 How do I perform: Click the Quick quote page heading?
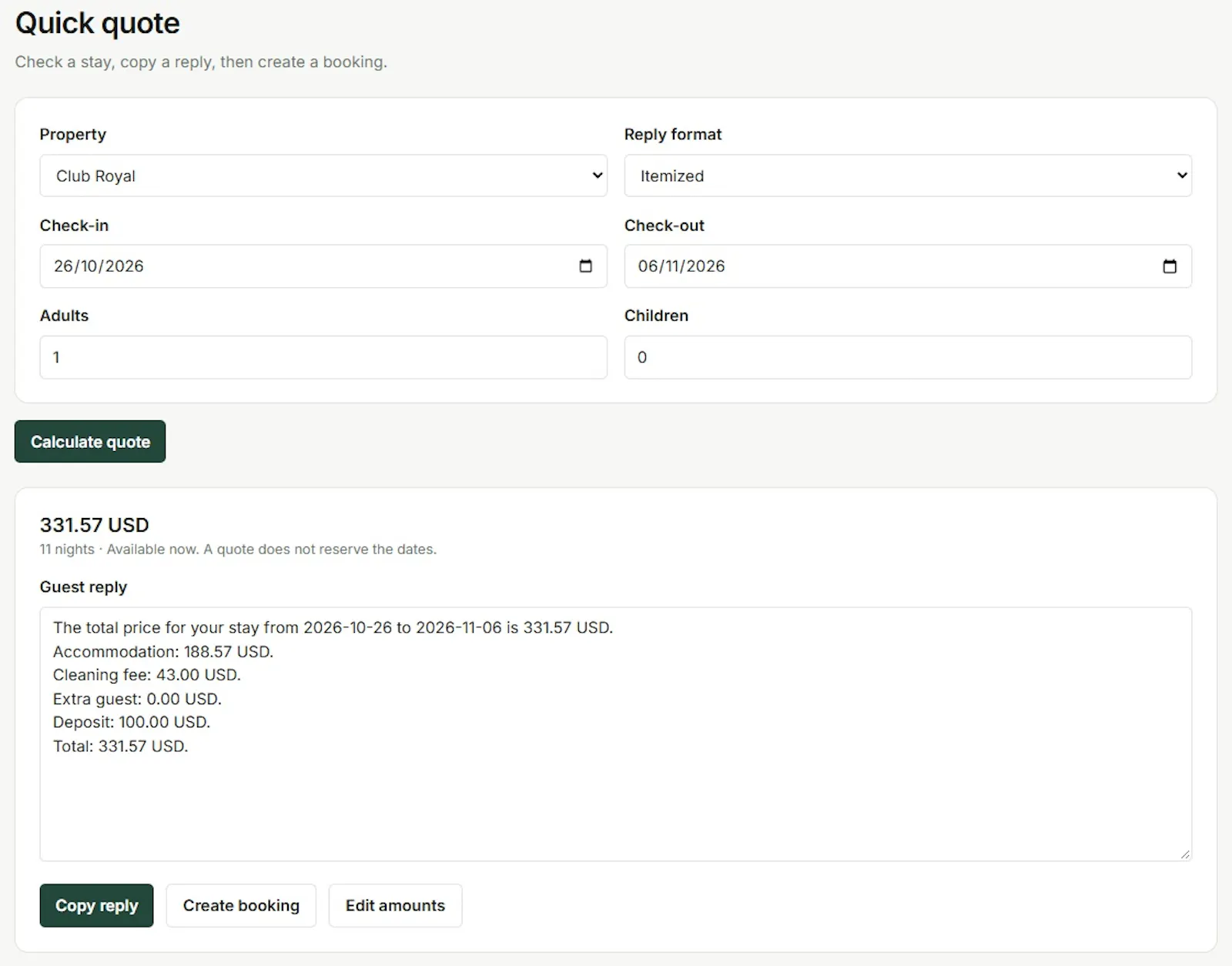[98, 23]
